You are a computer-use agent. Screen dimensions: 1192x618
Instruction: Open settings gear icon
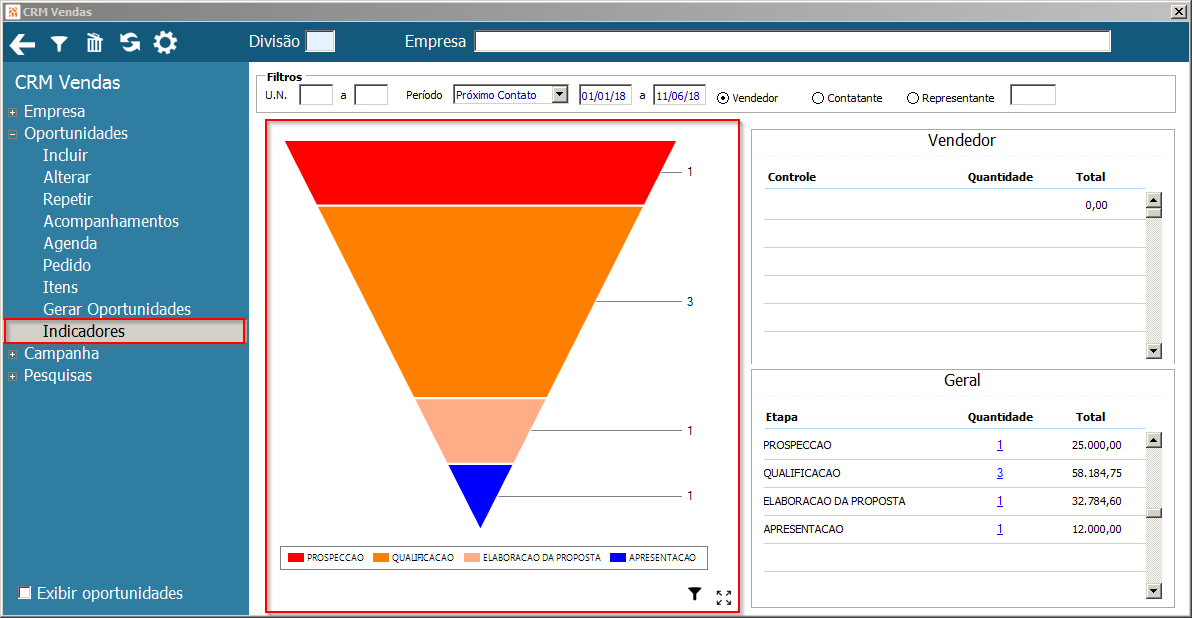click(x=165, y=43)
